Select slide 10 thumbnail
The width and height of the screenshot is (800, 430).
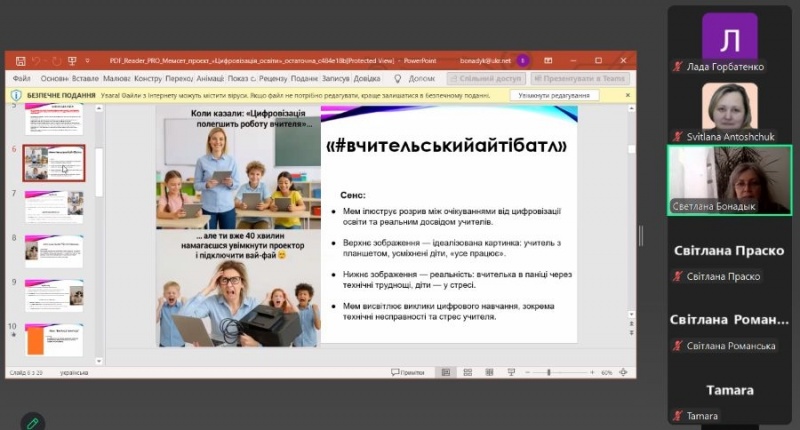click(x=54, y=340)
